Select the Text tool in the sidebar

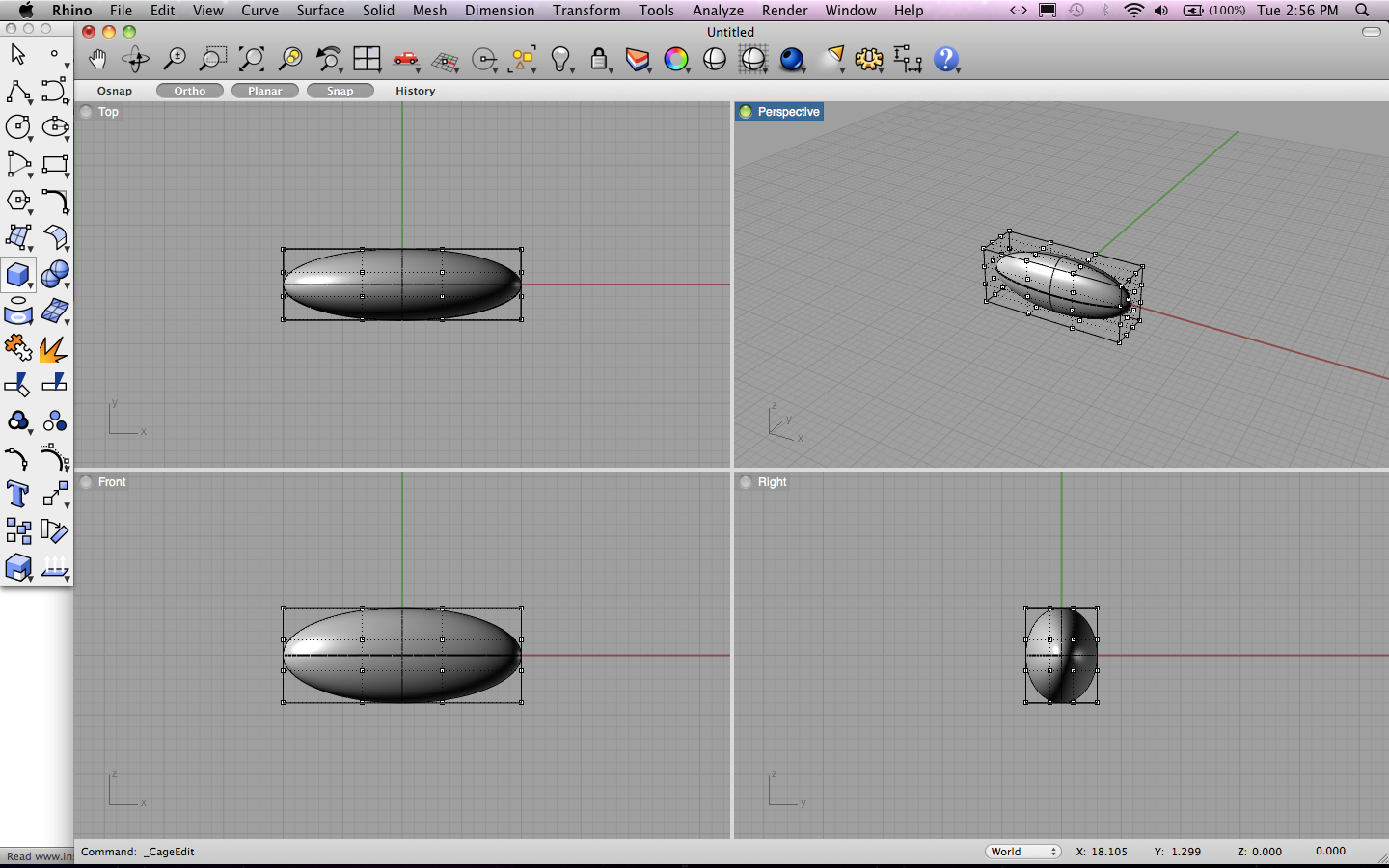pos(17,494)
